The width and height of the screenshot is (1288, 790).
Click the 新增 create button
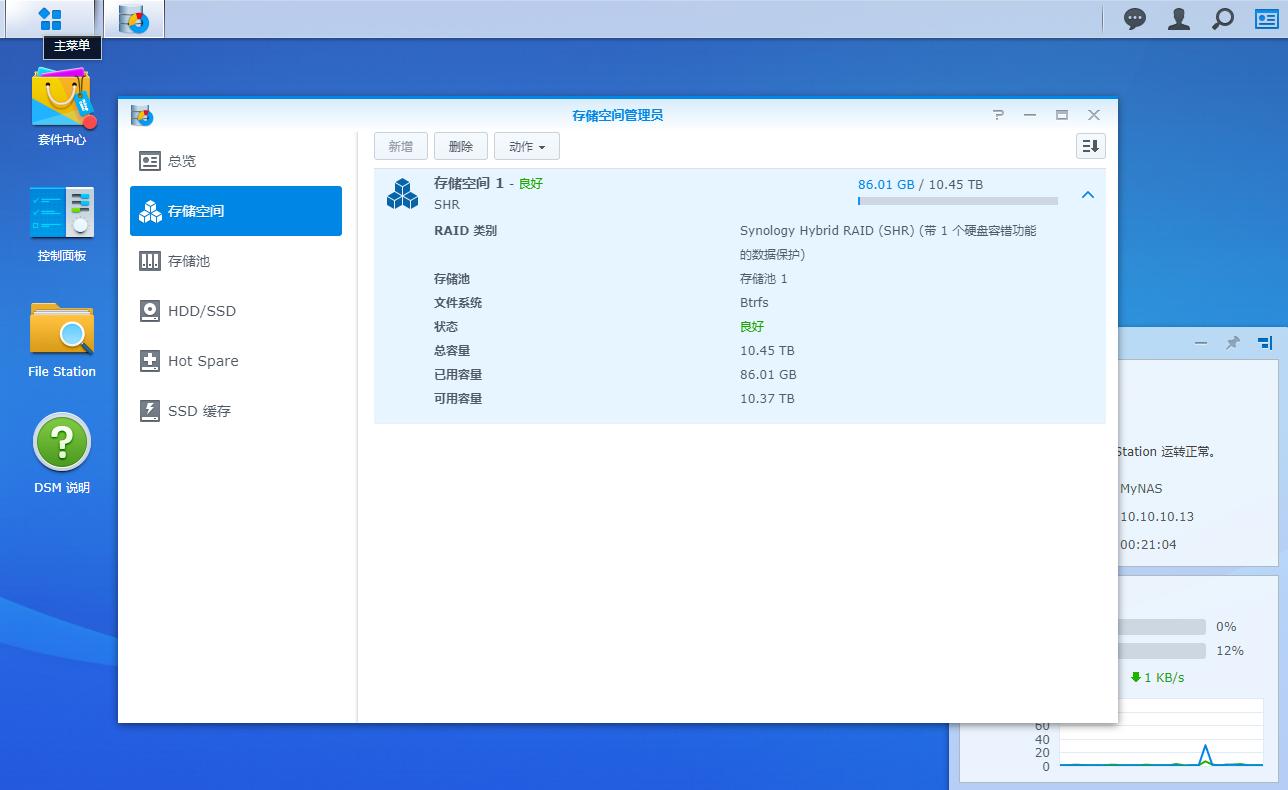tap(401, 146)
